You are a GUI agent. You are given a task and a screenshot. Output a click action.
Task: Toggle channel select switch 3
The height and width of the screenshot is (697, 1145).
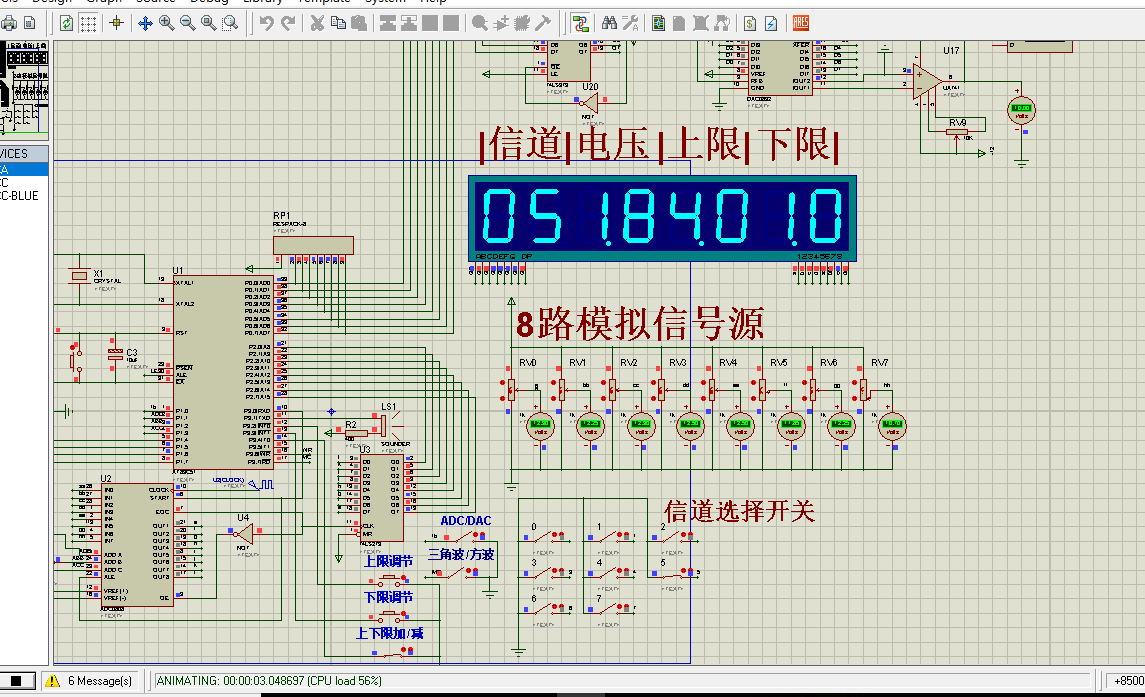[x=544, y=573]
